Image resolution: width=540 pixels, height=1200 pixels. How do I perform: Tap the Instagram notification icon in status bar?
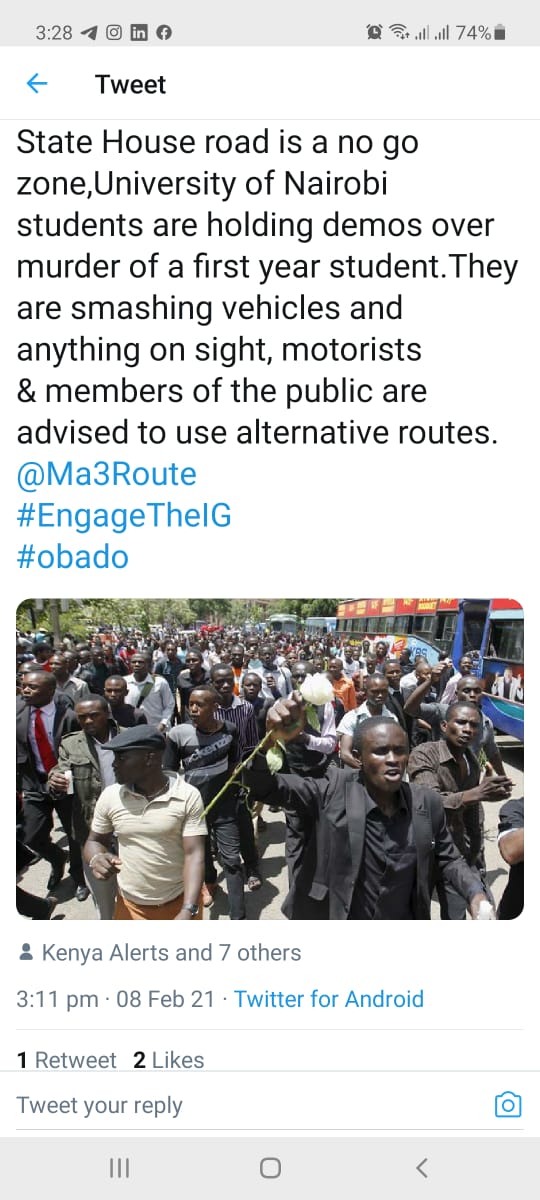click(114, 33)
